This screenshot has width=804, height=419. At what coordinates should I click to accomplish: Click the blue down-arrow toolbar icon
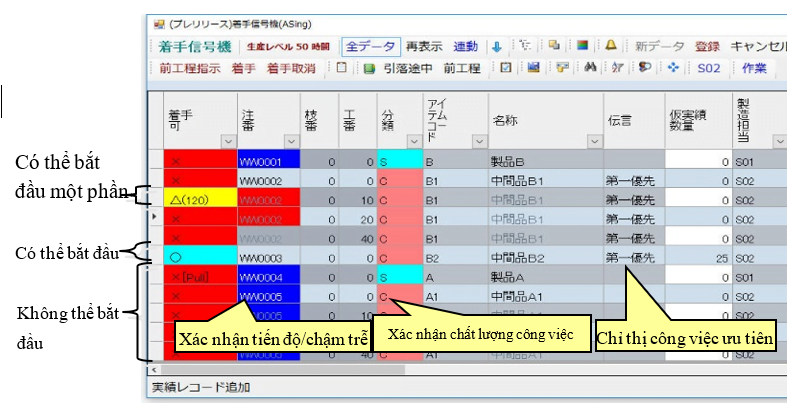coord(496,47)
